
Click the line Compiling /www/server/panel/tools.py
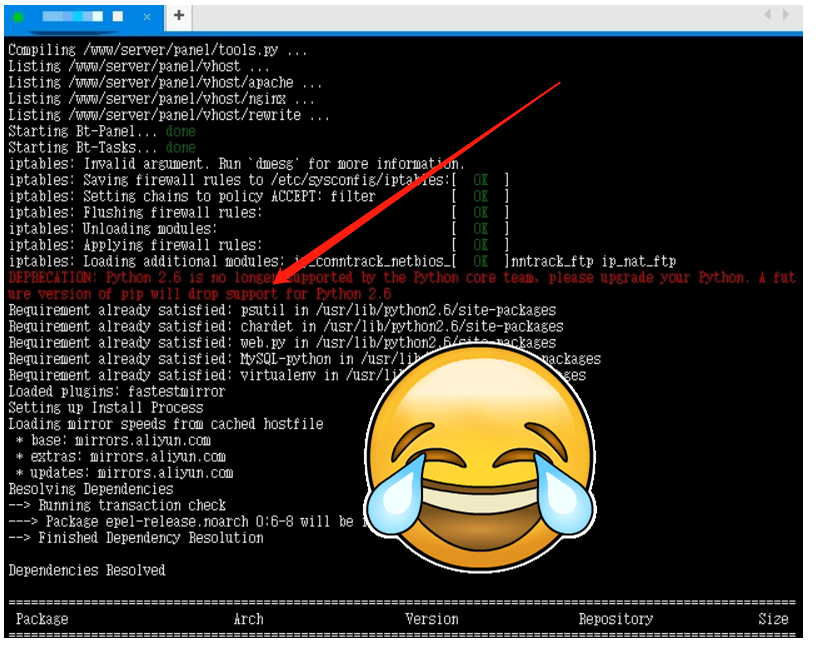(157, 50)
